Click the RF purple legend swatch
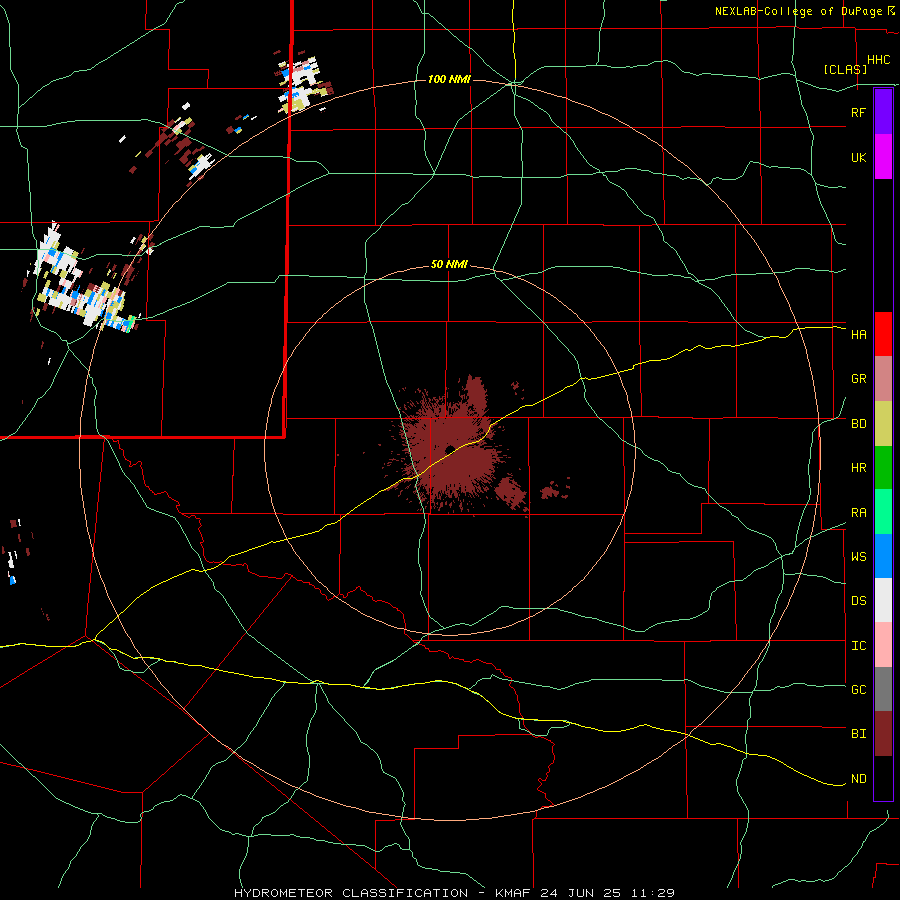 pyautogui.click(x=883, y=112)
